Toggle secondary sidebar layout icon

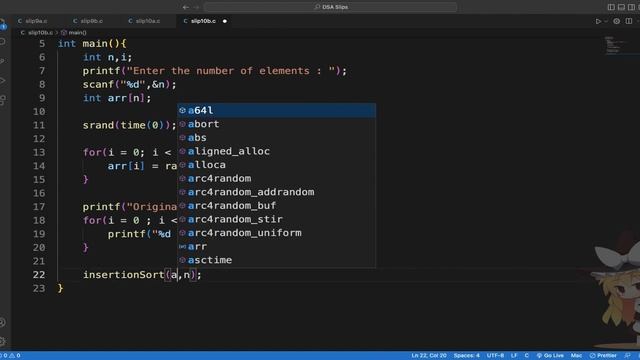pos(631,7)
